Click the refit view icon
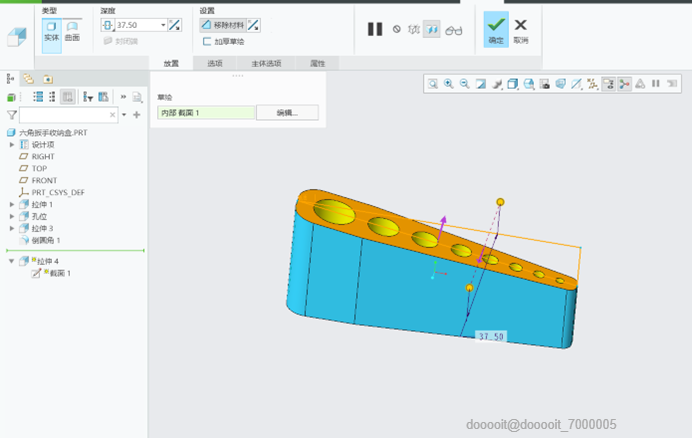Screen dimensions: 692x438 click(433, 83)
